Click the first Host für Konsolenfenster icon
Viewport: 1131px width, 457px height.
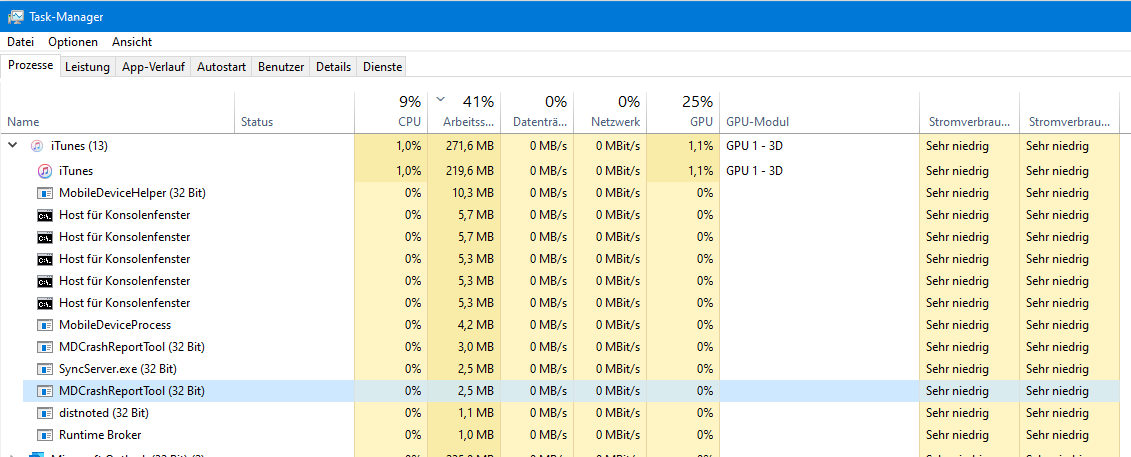[x=45, y=215]
